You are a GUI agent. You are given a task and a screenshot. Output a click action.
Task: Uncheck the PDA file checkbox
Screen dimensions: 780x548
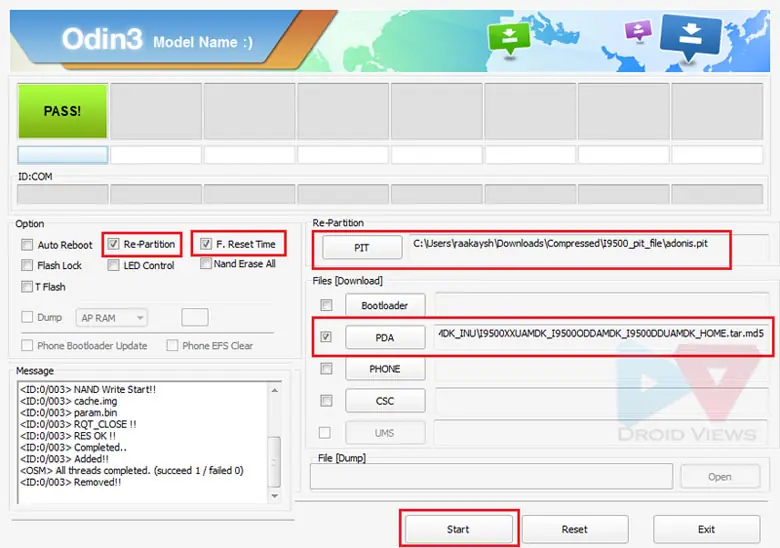[326, 337]
